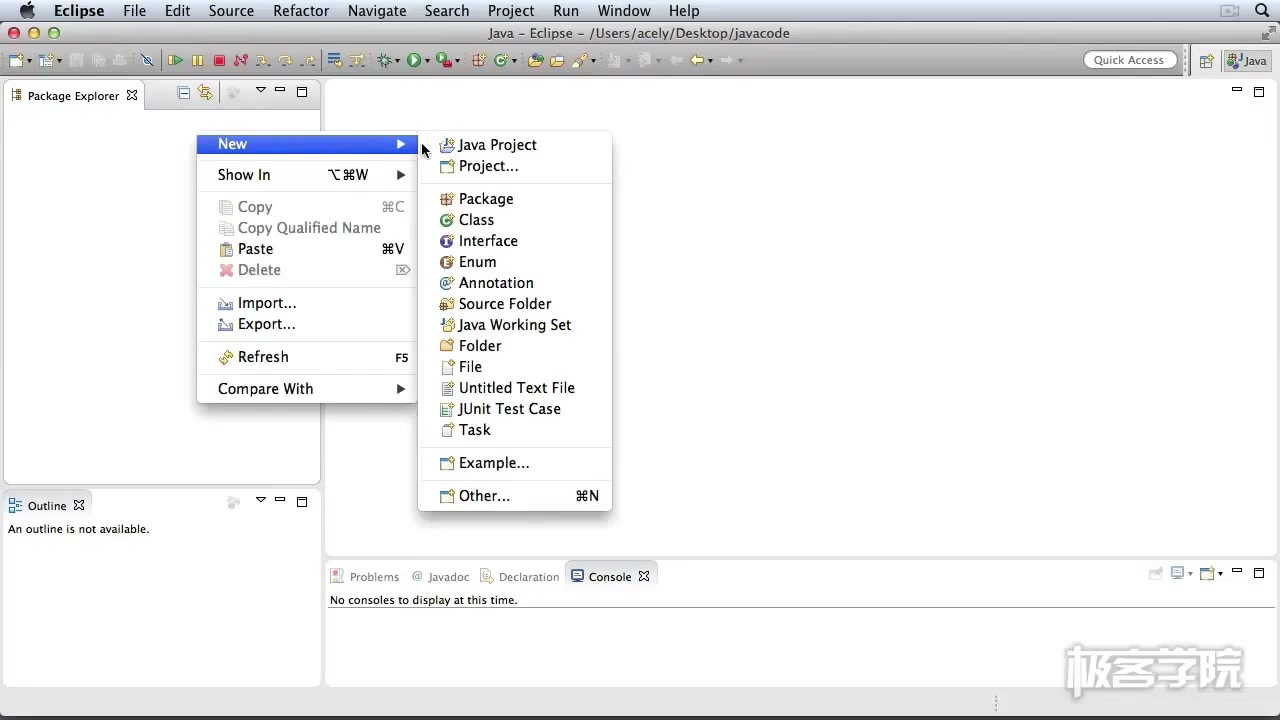The image size is (1280, 720).
Task: Choose Untitled Text File from New submenu
Action: [514, 387]
